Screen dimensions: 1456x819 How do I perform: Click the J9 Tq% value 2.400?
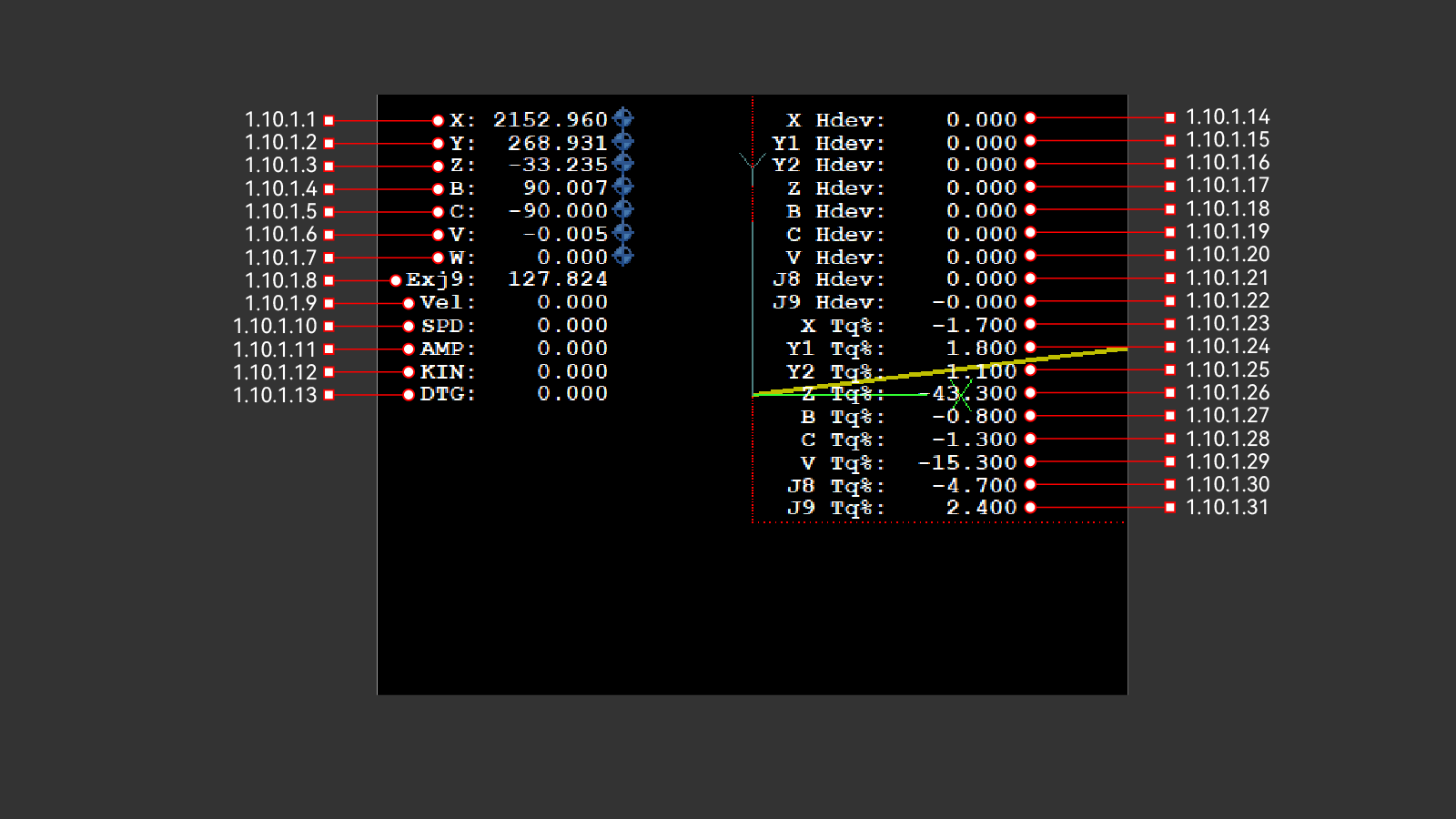click(981, 508)
